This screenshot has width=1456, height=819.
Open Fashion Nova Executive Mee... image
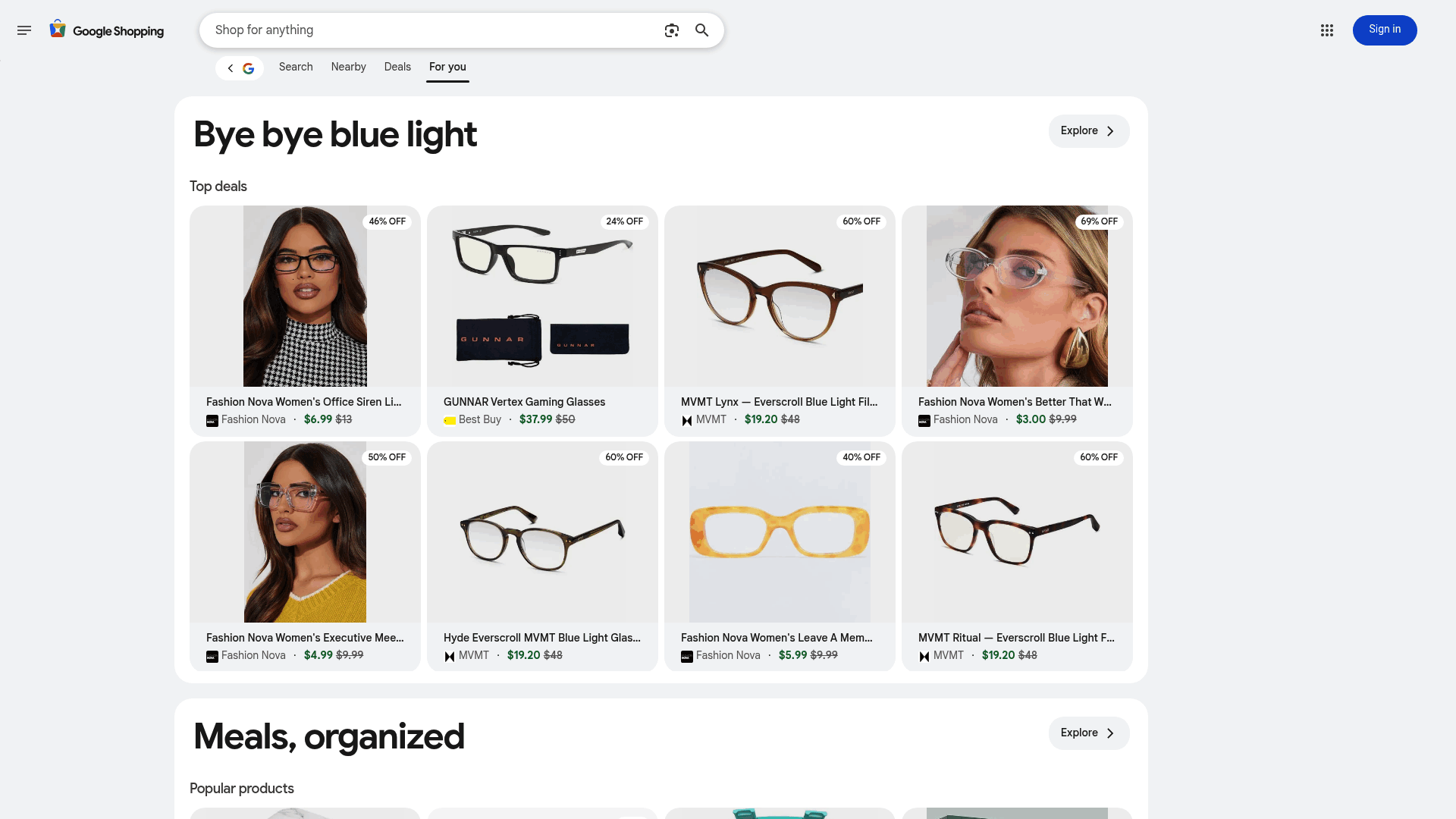pos(305,532)
